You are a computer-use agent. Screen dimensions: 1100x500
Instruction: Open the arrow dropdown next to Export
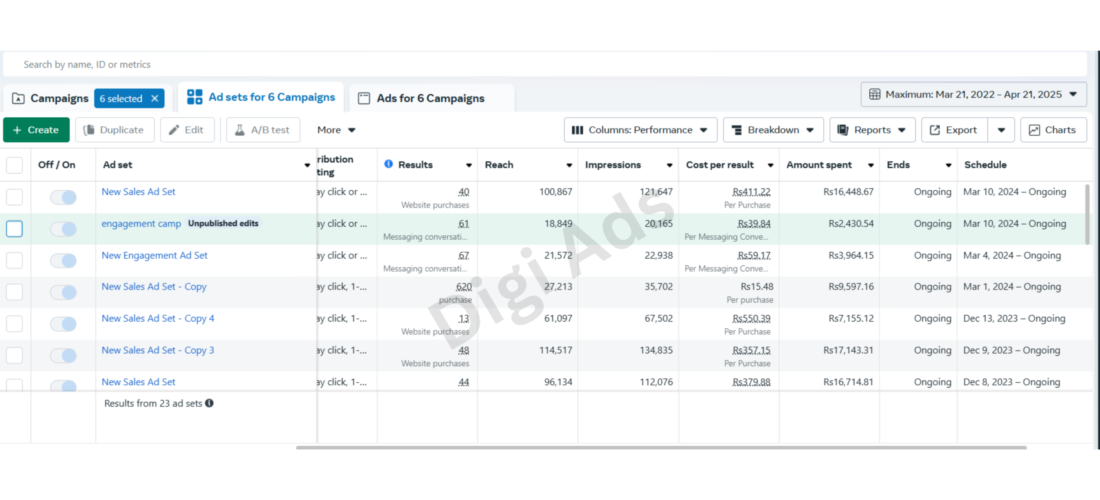(x=1001, y=130)
